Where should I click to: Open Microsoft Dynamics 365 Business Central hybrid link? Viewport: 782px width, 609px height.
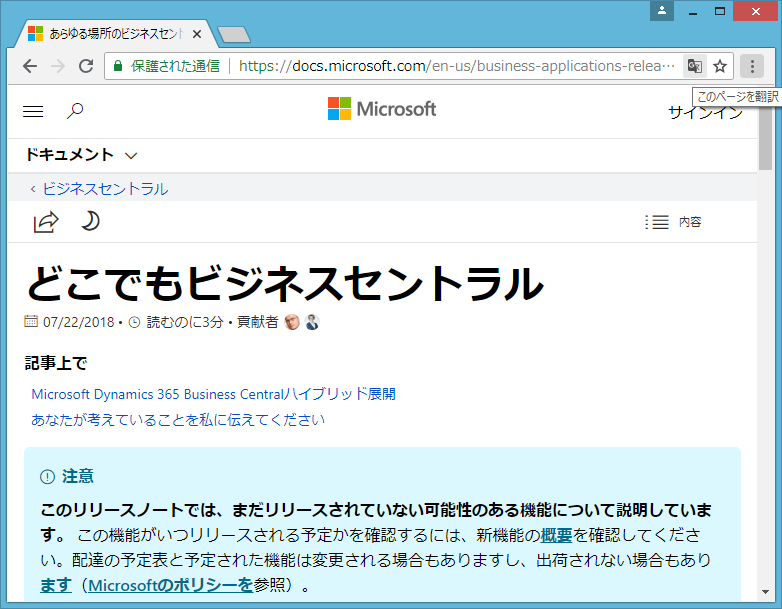(x=213, y=394)
